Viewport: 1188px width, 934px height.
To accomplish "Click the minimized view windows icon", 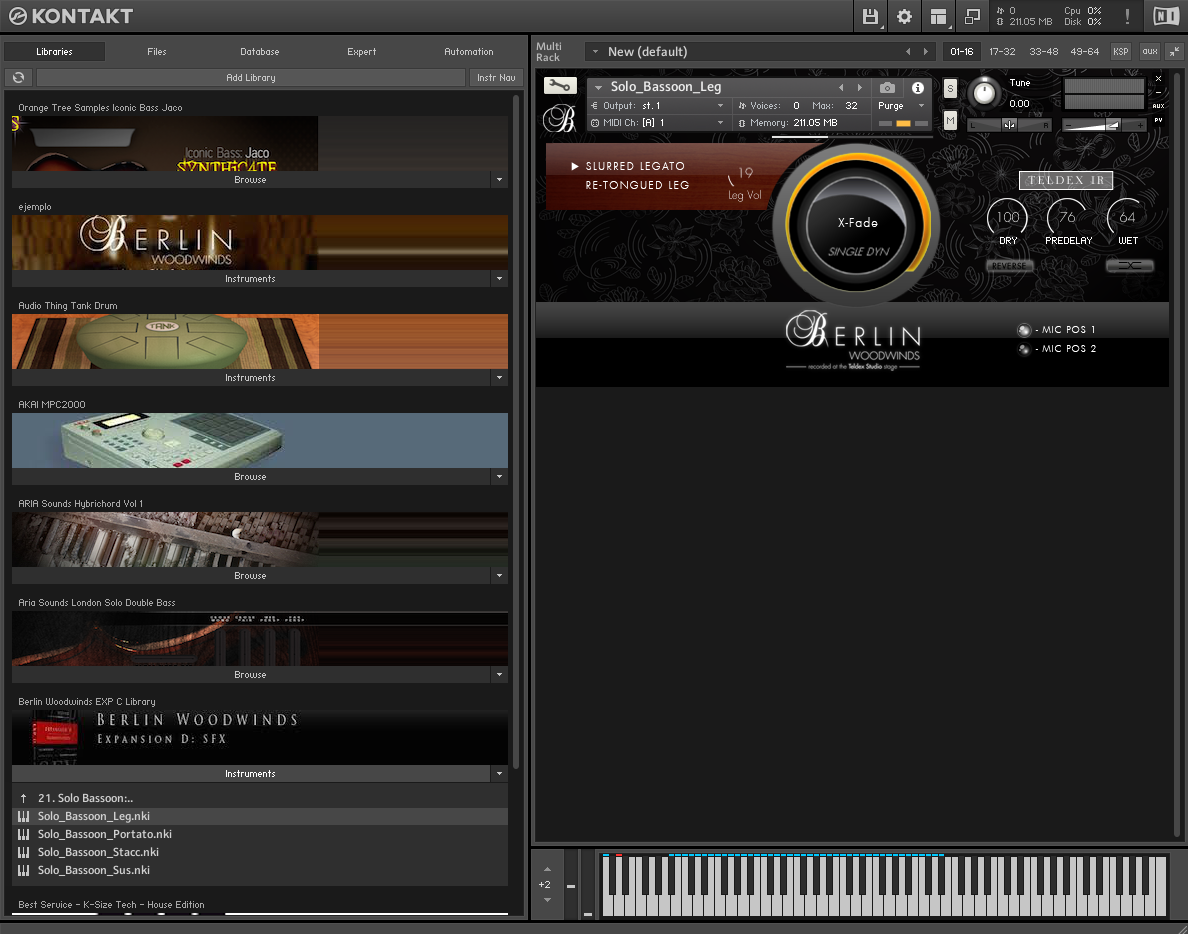I will click(x=972, y=17).
